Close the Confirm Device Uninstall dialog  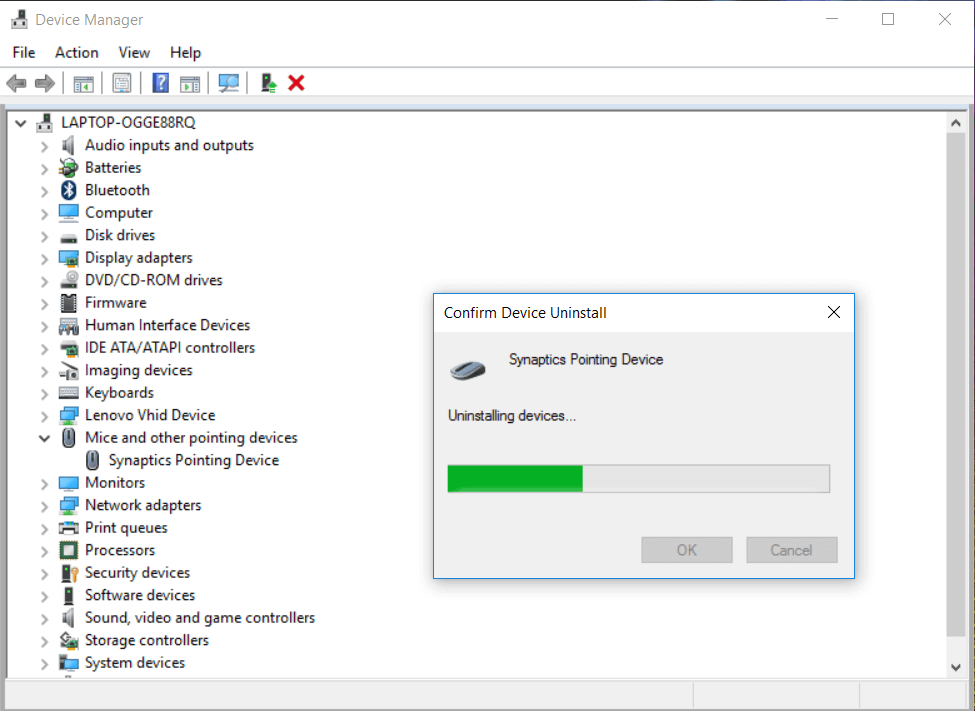coord(834,313)
